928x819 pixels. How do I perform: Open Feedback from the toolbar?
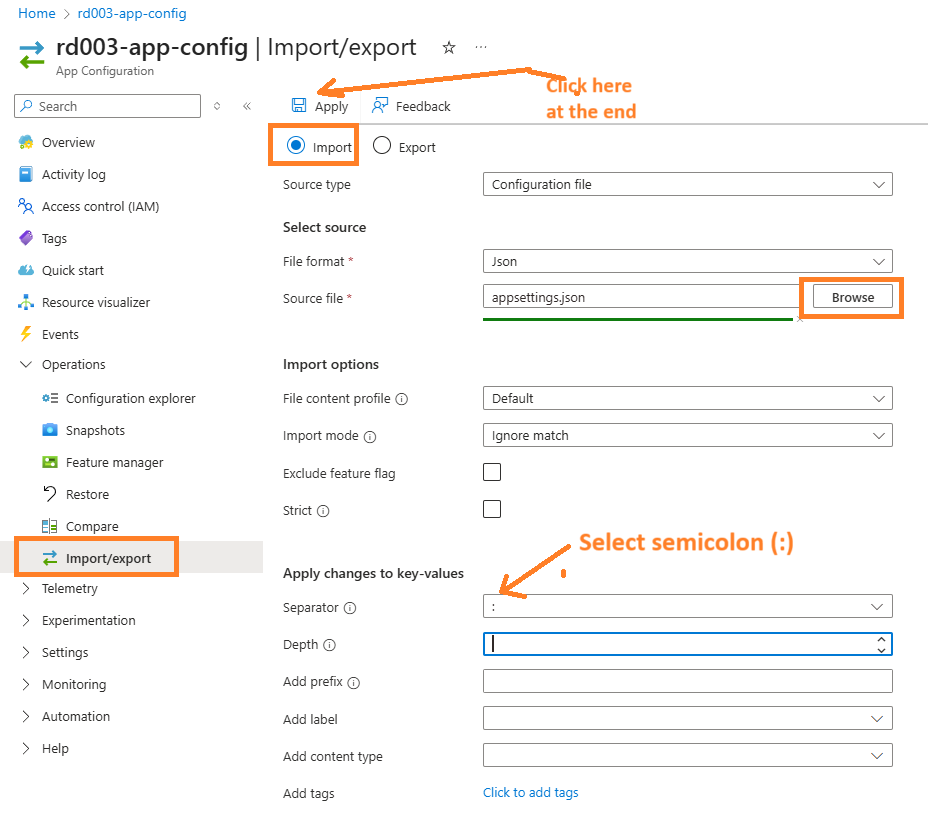(x=411, y=106)
